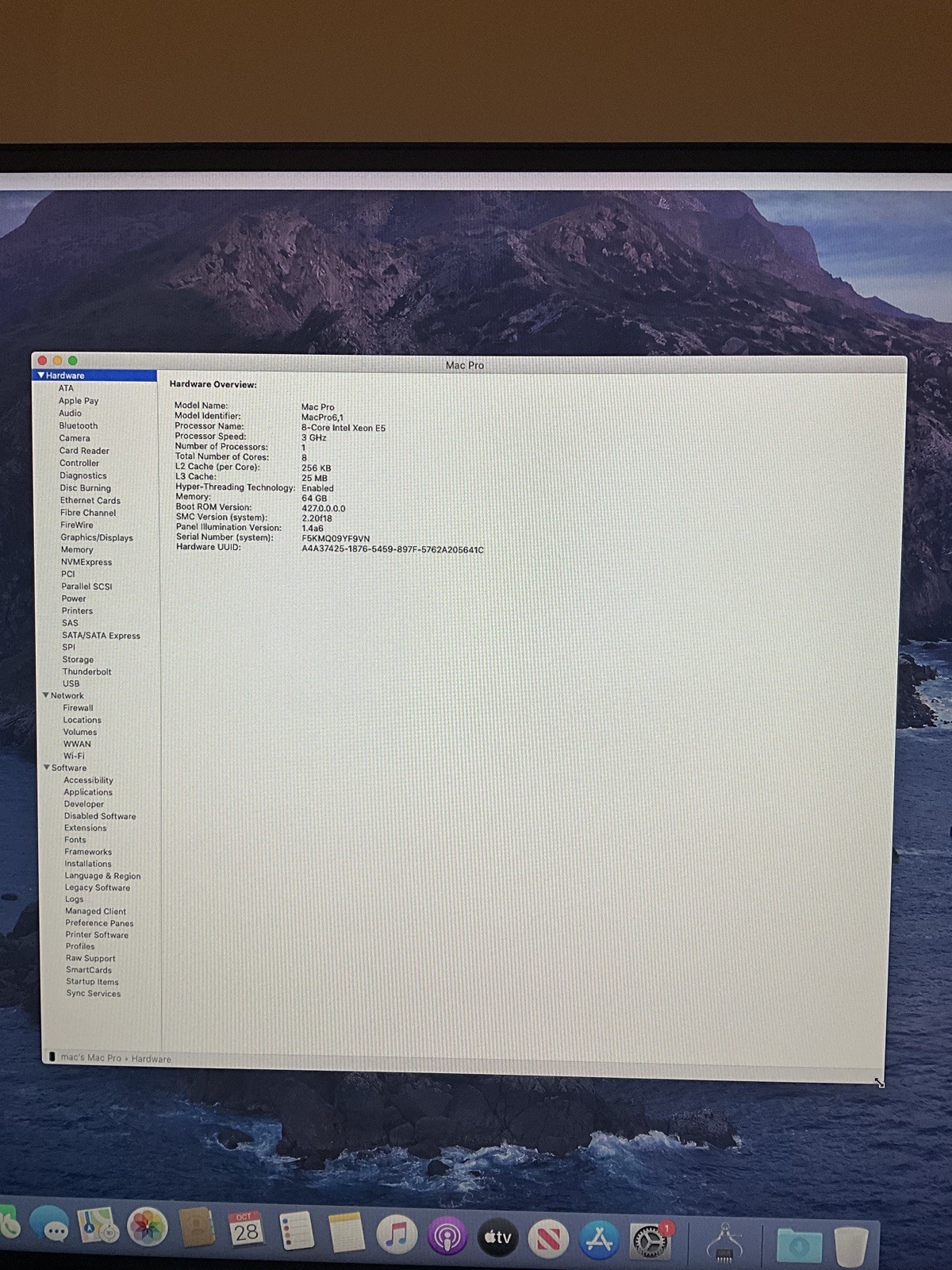
Task: Select Preference Panes in sidebar
Action: 99,923
